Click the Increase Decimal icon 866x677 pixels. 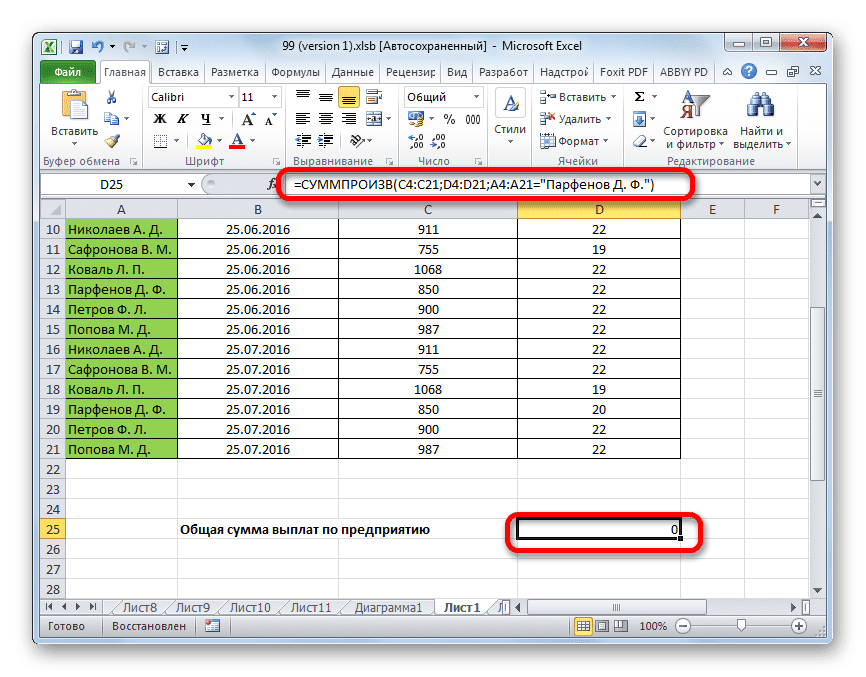[x=416, y=141]
